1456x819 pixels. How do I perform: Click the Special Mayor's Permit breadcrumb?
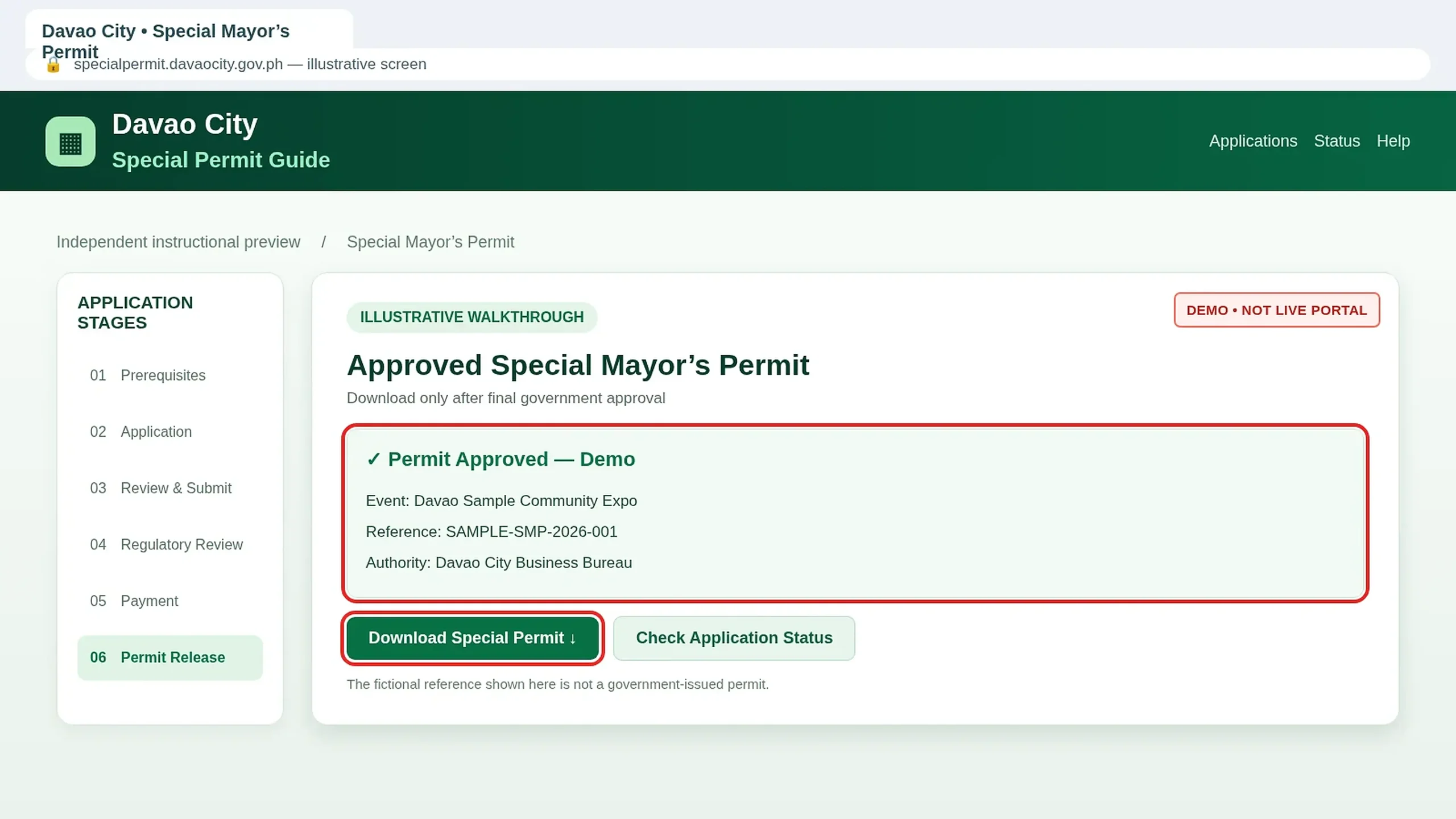coord(431,242)
